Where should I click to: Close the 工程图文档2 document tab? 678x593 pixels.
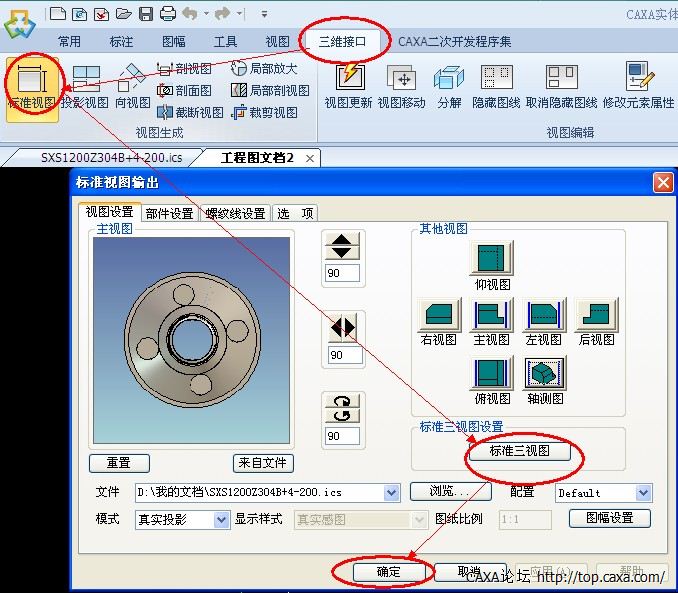click(310, 159)
